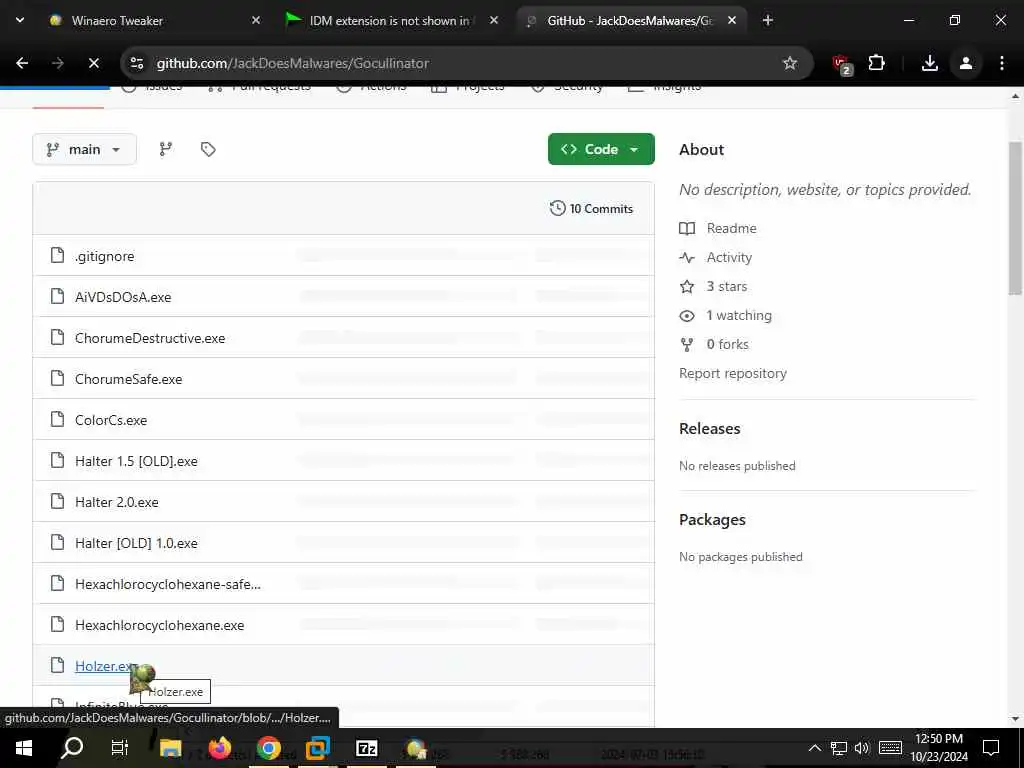This screenshot has height=768, width=1024.
Task: Open the green Code dropdown
Action: click(x=601, y=149)
